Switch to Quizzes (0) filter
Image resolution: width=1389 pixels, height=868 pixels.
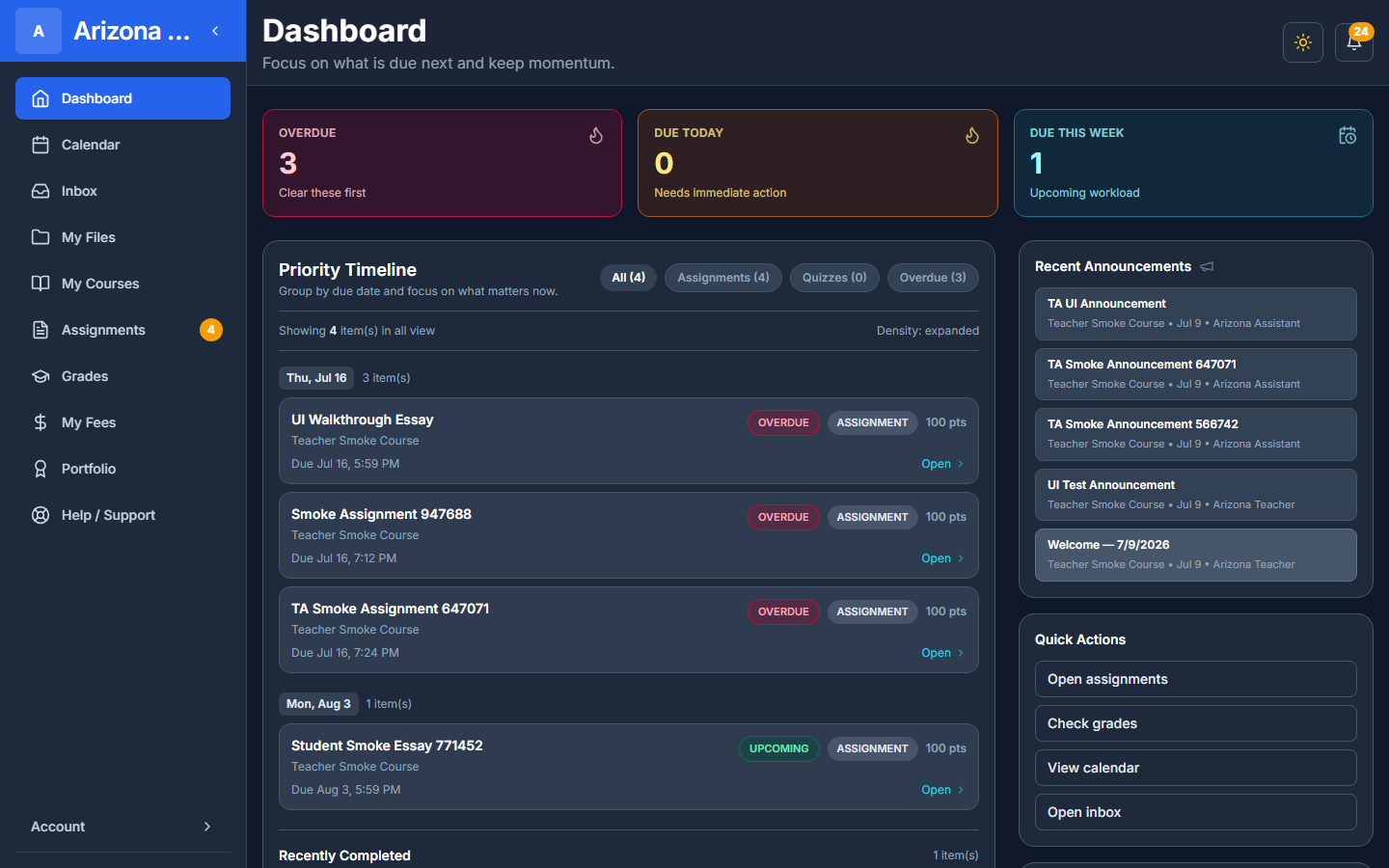tap(834, 278)
